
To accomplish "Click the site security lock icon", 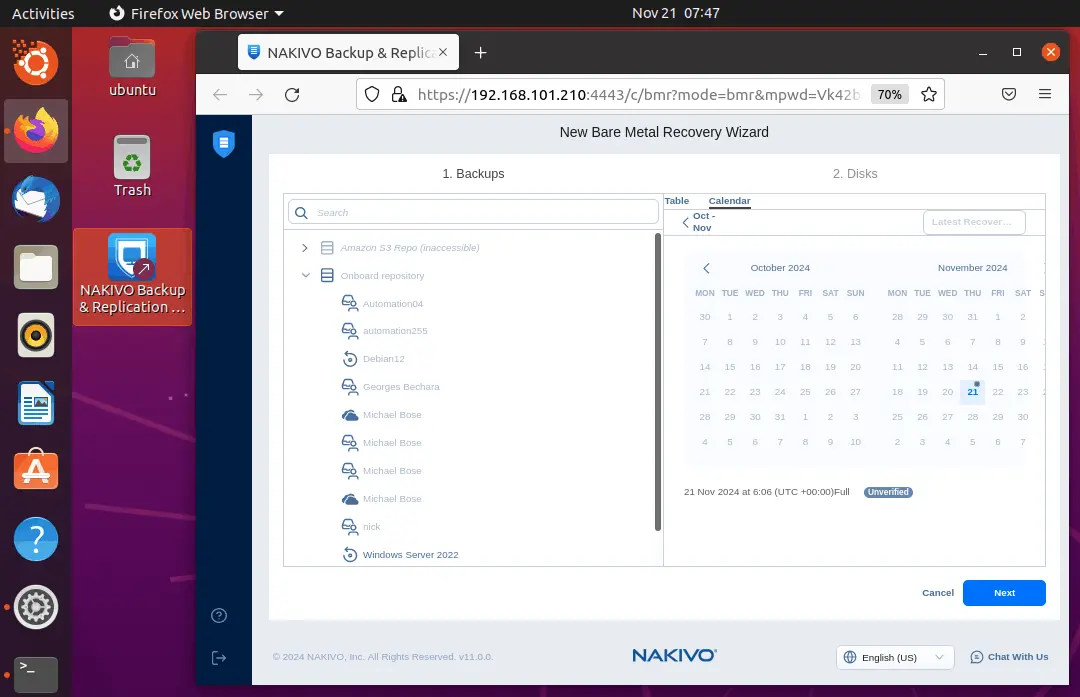I will click(399, 94).
